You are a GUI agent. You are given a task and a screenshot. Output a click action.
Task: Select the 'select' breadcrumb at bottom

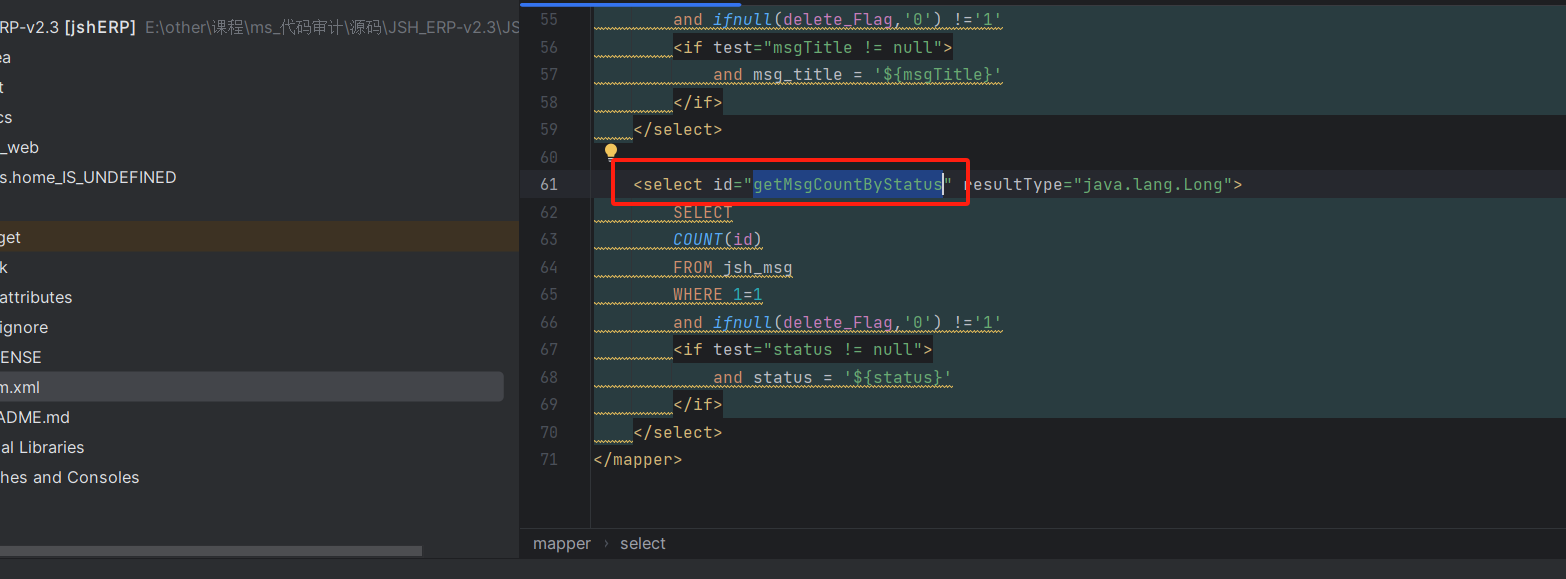pyautogui.click(x=643, y=544)
